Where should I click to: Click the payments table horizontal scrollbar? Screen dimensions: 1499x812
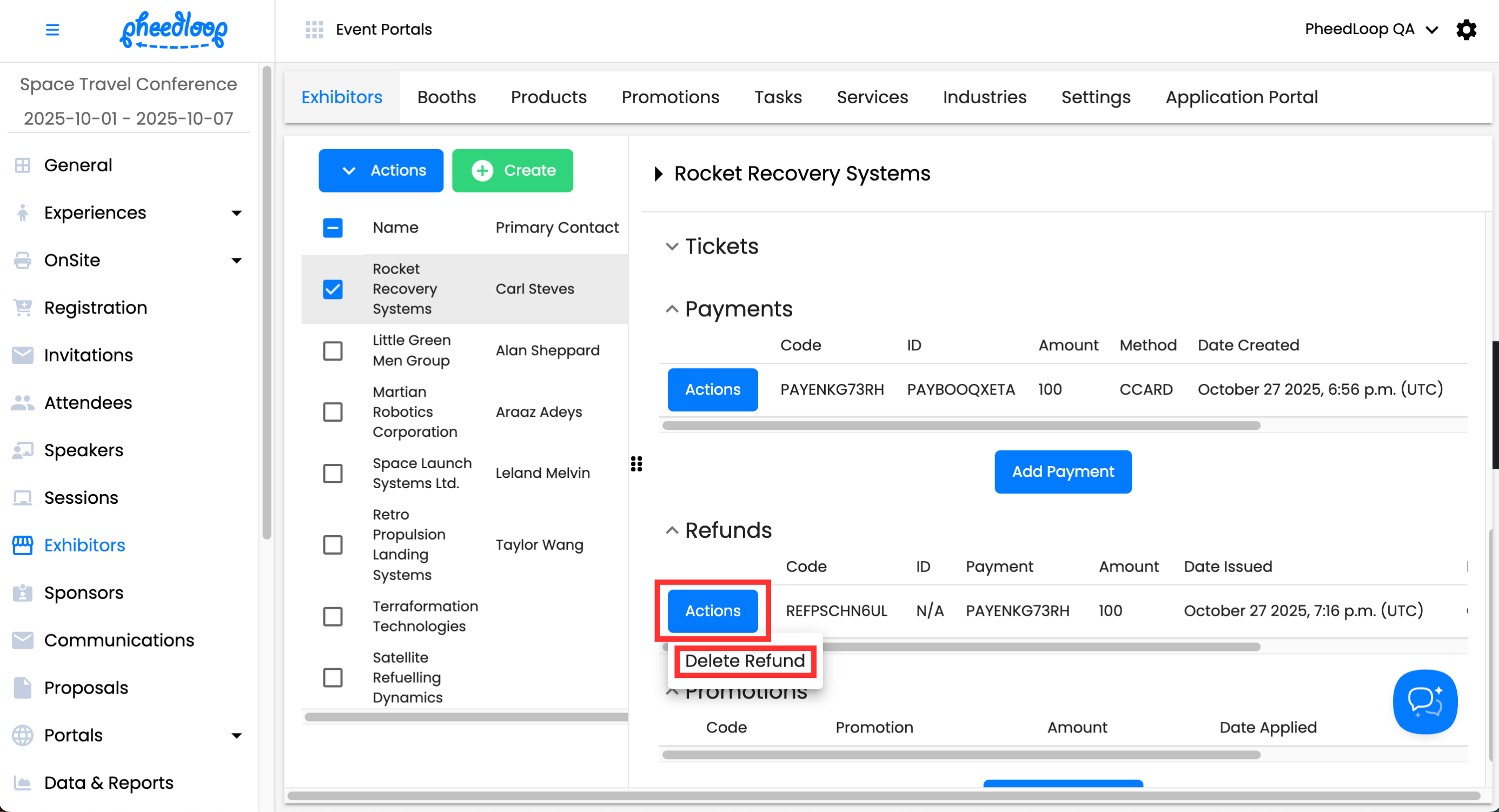(x=961, y=425)
